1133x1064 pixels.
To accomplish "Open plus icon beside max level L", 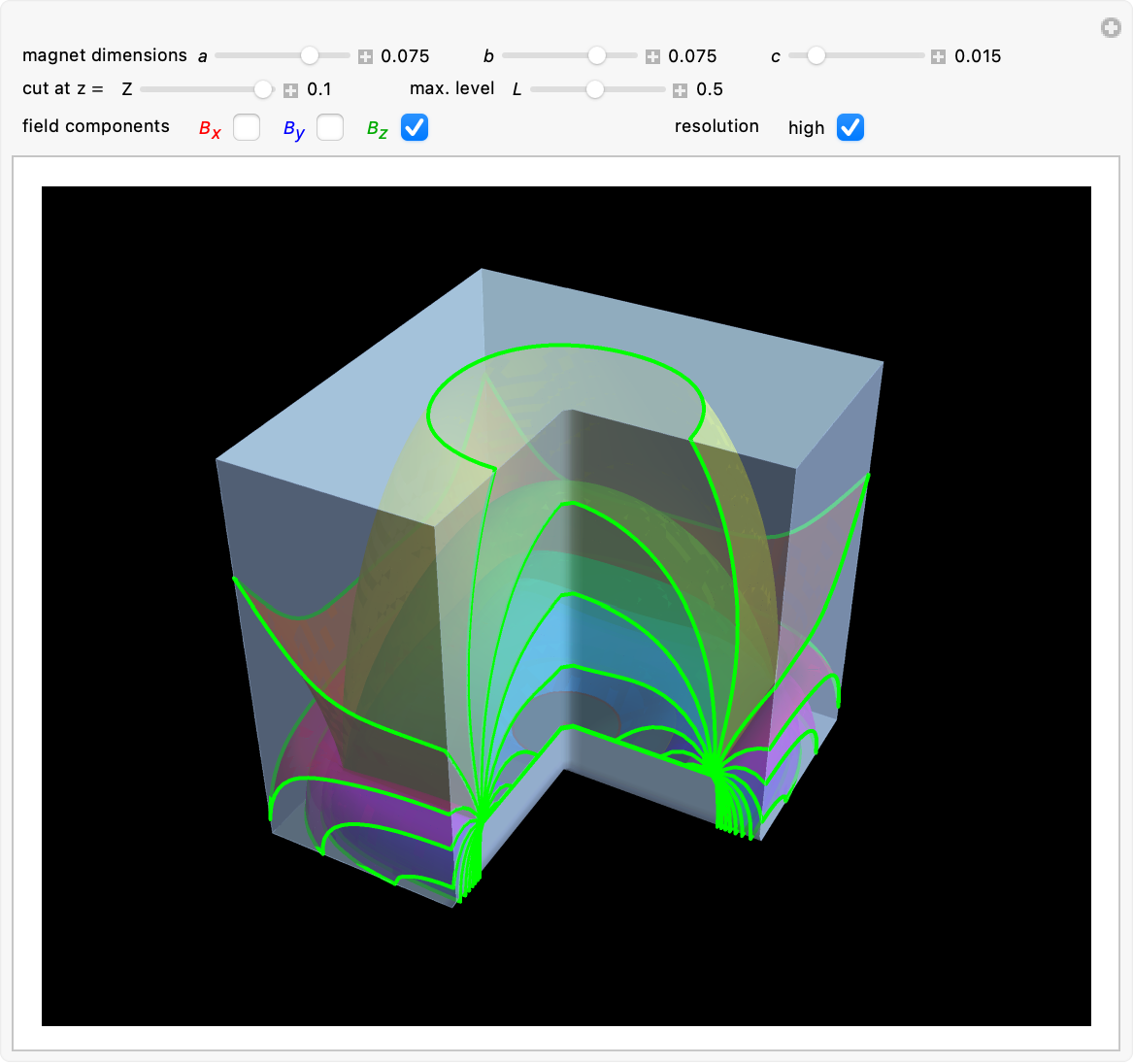I will click(680, 90).
